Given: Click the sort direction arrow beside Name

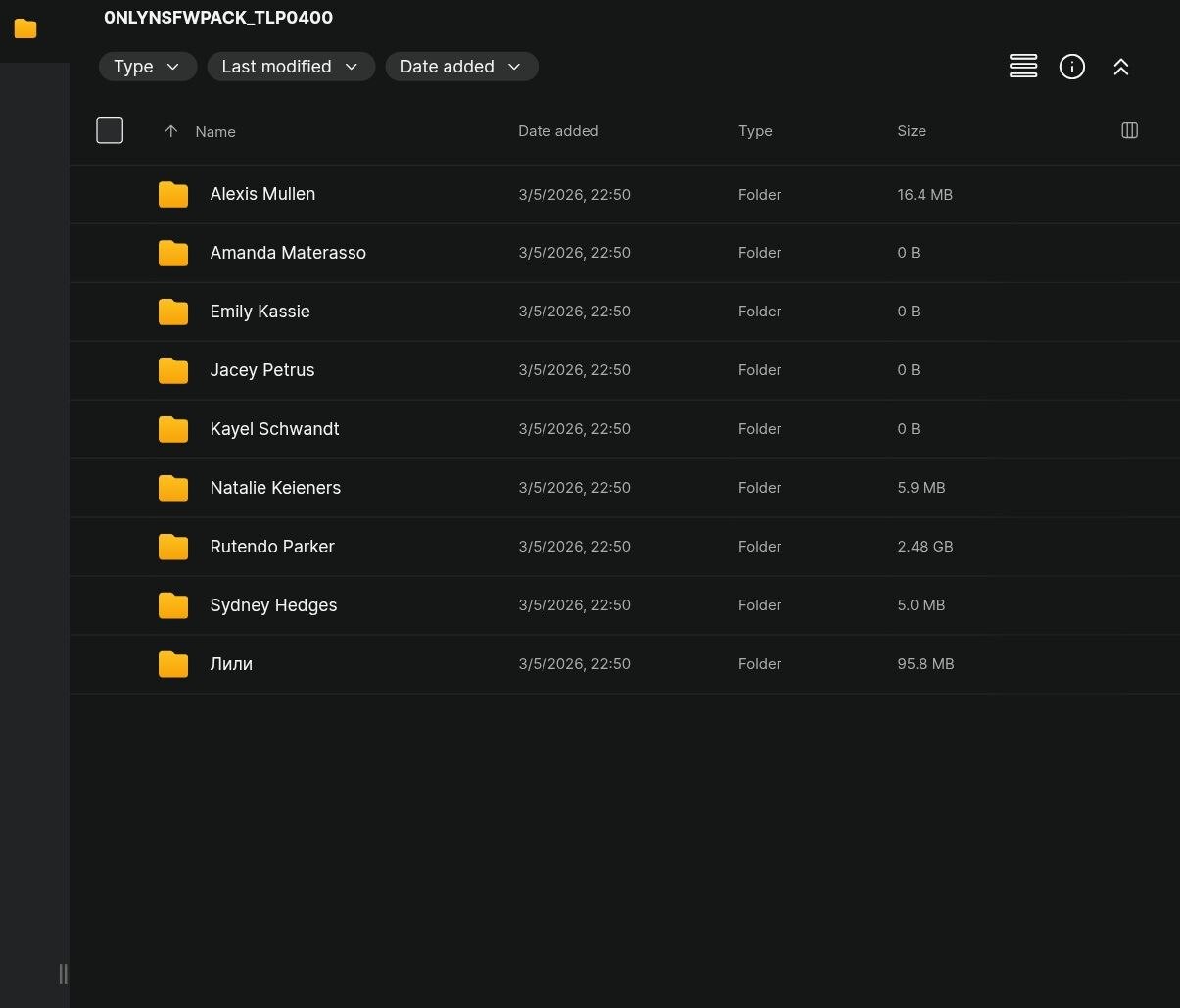Looking at the screenshot, I should tap(170, 131).
